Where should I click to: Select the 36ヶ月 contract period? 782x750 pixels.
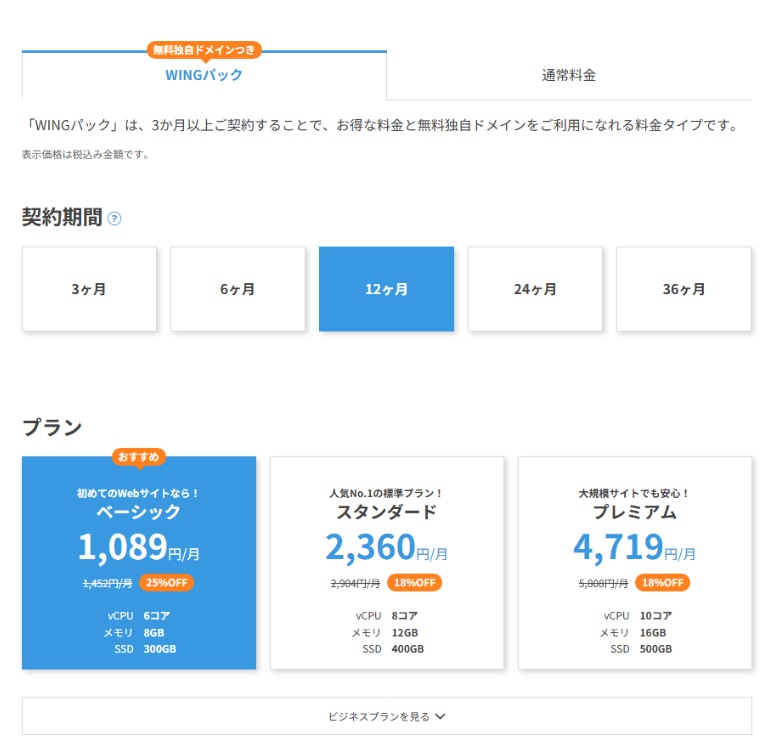click(684, 289)
